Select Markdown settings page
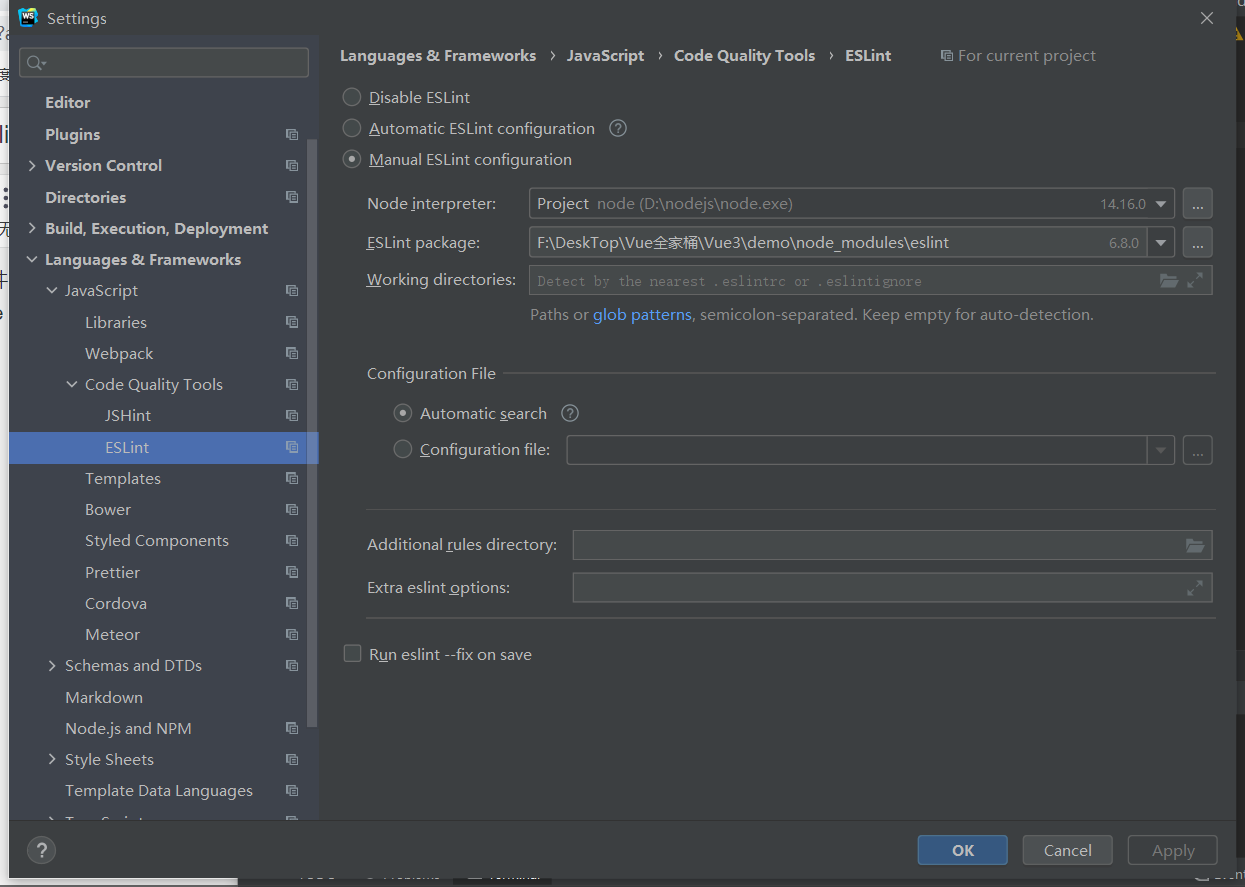Viewport: 1245px width, 887px height. point(104,697)
